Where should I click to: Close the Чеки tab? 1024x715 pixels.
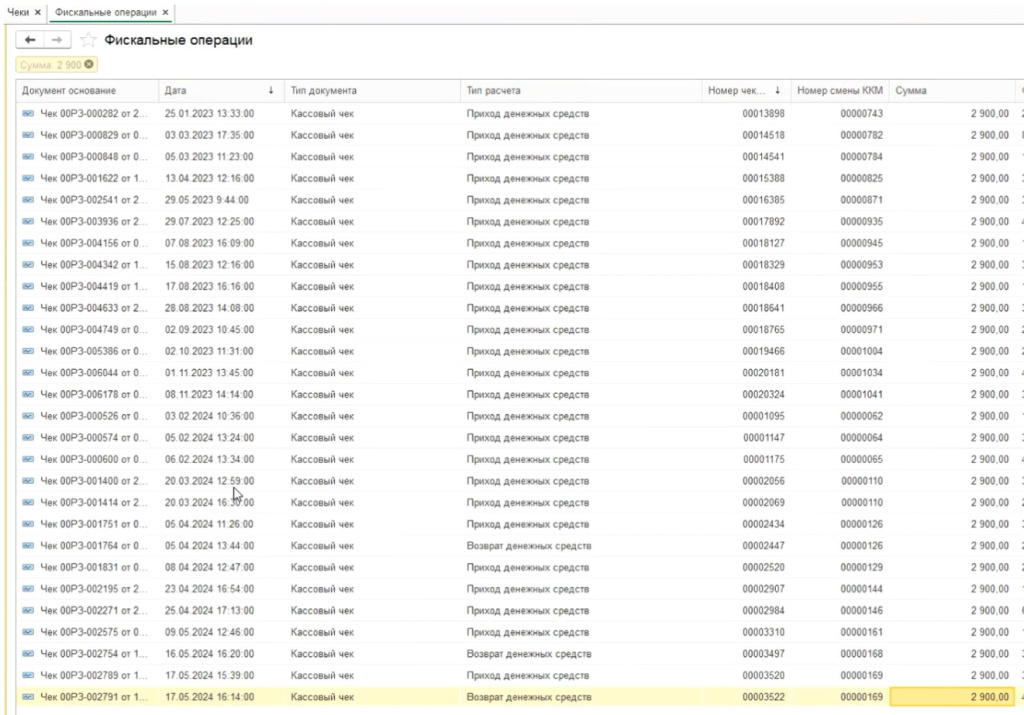38,12
